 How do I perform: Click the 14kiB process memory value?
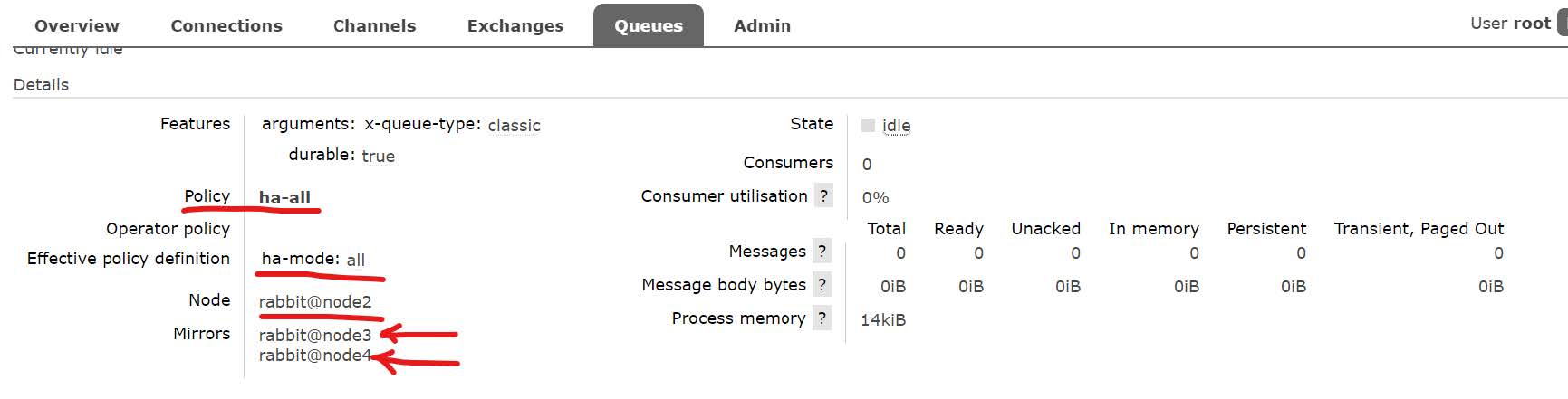883,319
